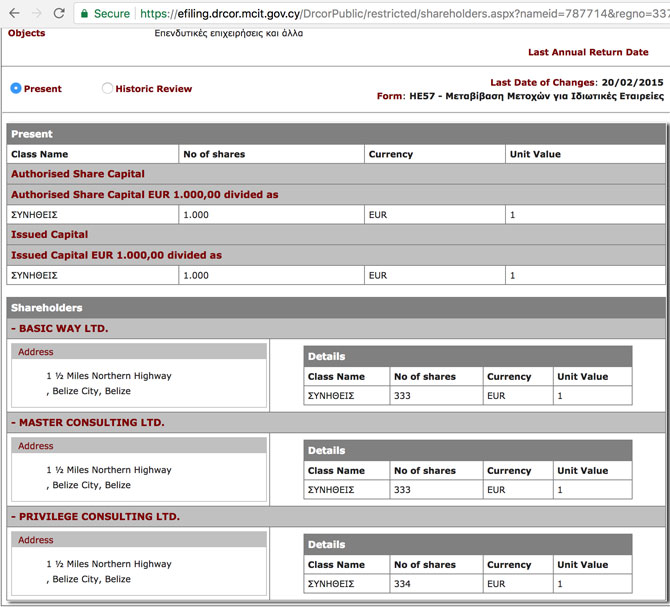Click the HE57 form description text

click(537, 96)
